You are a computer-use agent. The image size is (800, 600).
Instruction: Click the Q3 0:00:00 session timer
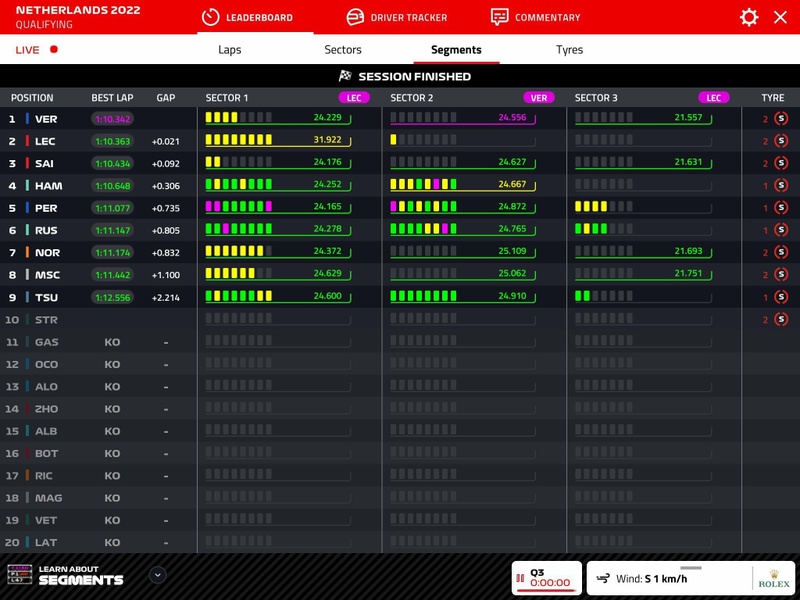point(550,583)
